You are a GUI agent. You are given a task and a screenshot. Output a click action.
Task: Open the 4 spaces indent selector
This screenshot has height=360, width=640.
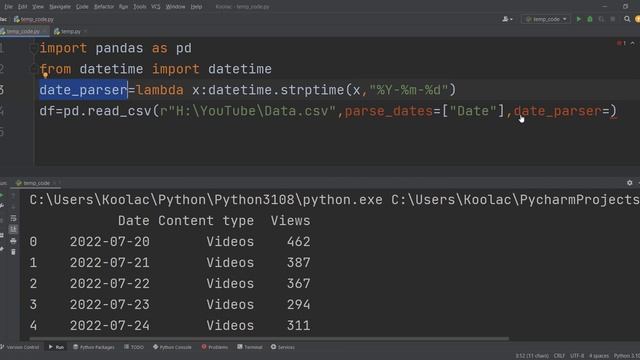598,356
